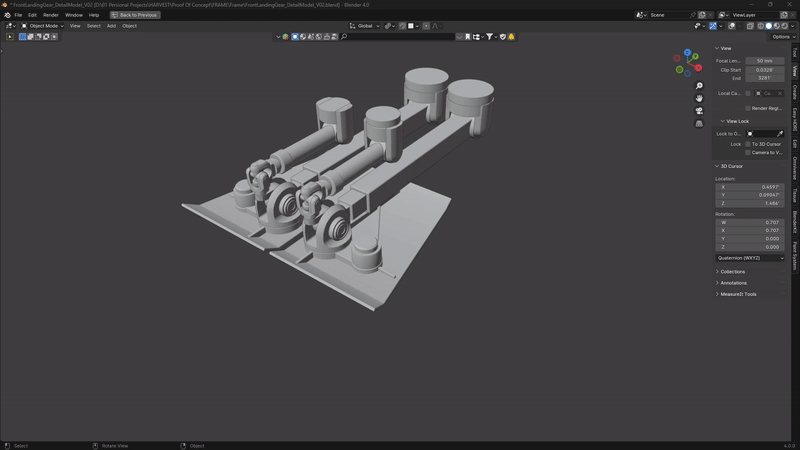
Task: Open the funnel filter dropdown
Action: (x=491, y=37)
